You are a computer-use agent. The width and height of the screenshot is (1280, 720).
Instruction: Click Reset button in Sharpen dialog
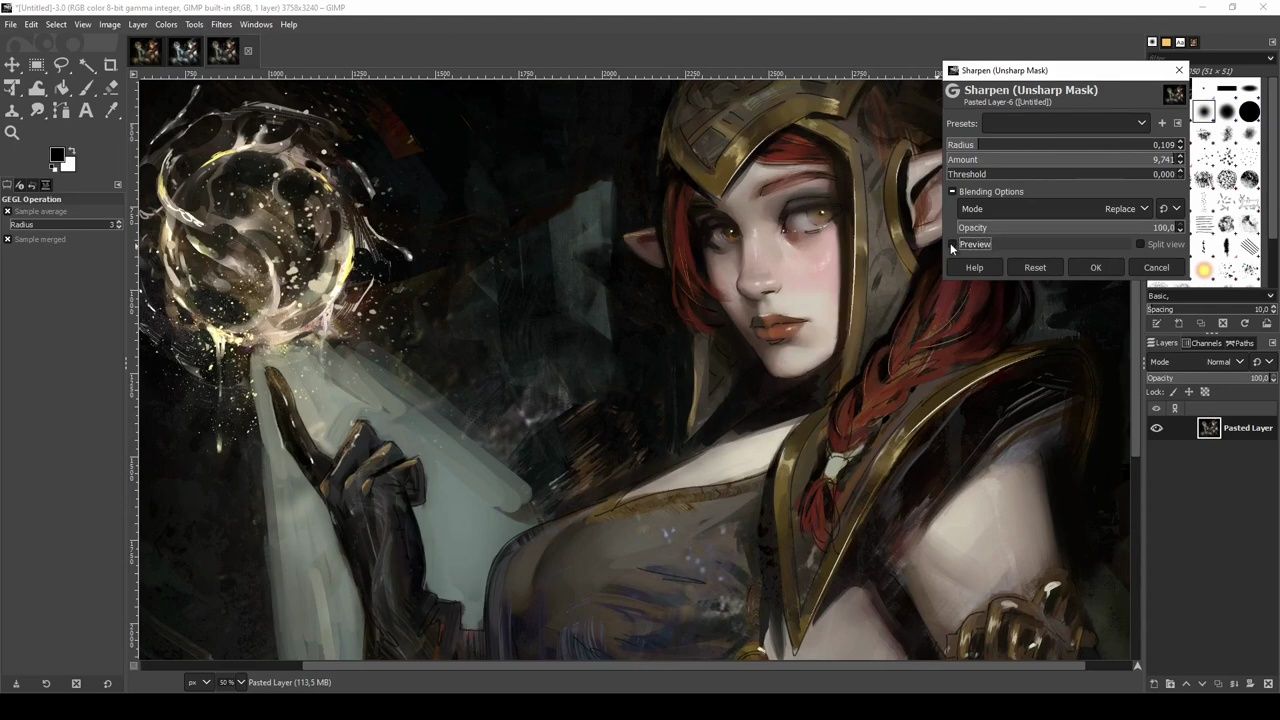tap(1035, 267)
